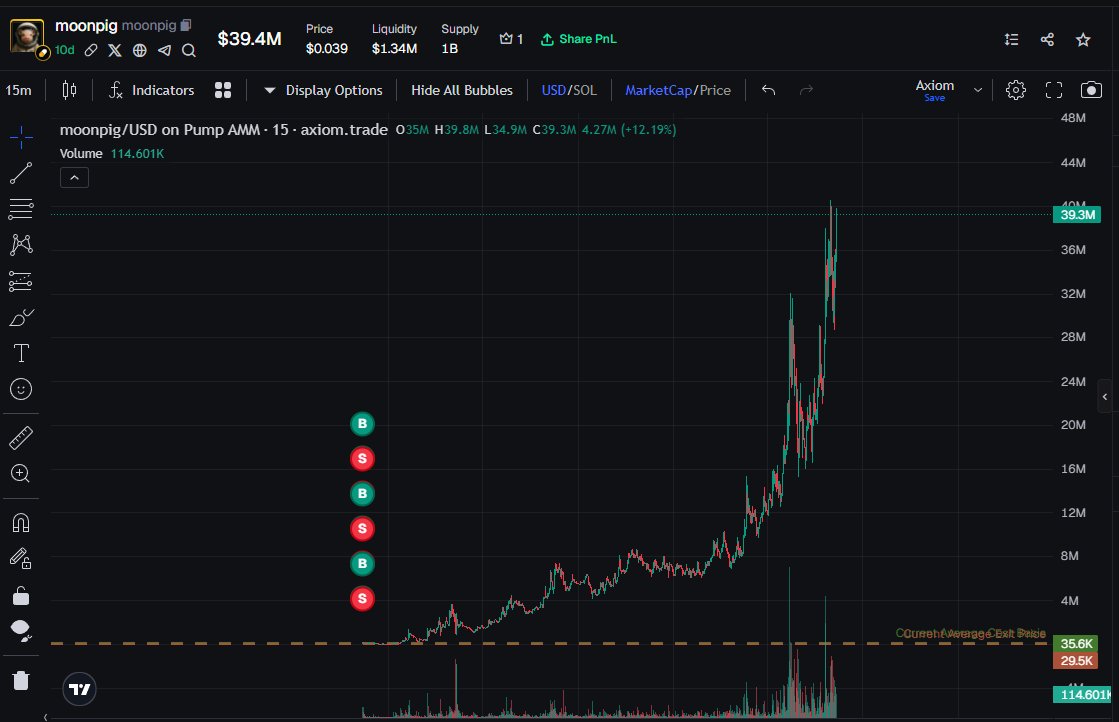The height and width of the screenshot is (722, 1119).
Task: Activate the zoom in tool
Action: pyautogui.click(x=21, y=474)
